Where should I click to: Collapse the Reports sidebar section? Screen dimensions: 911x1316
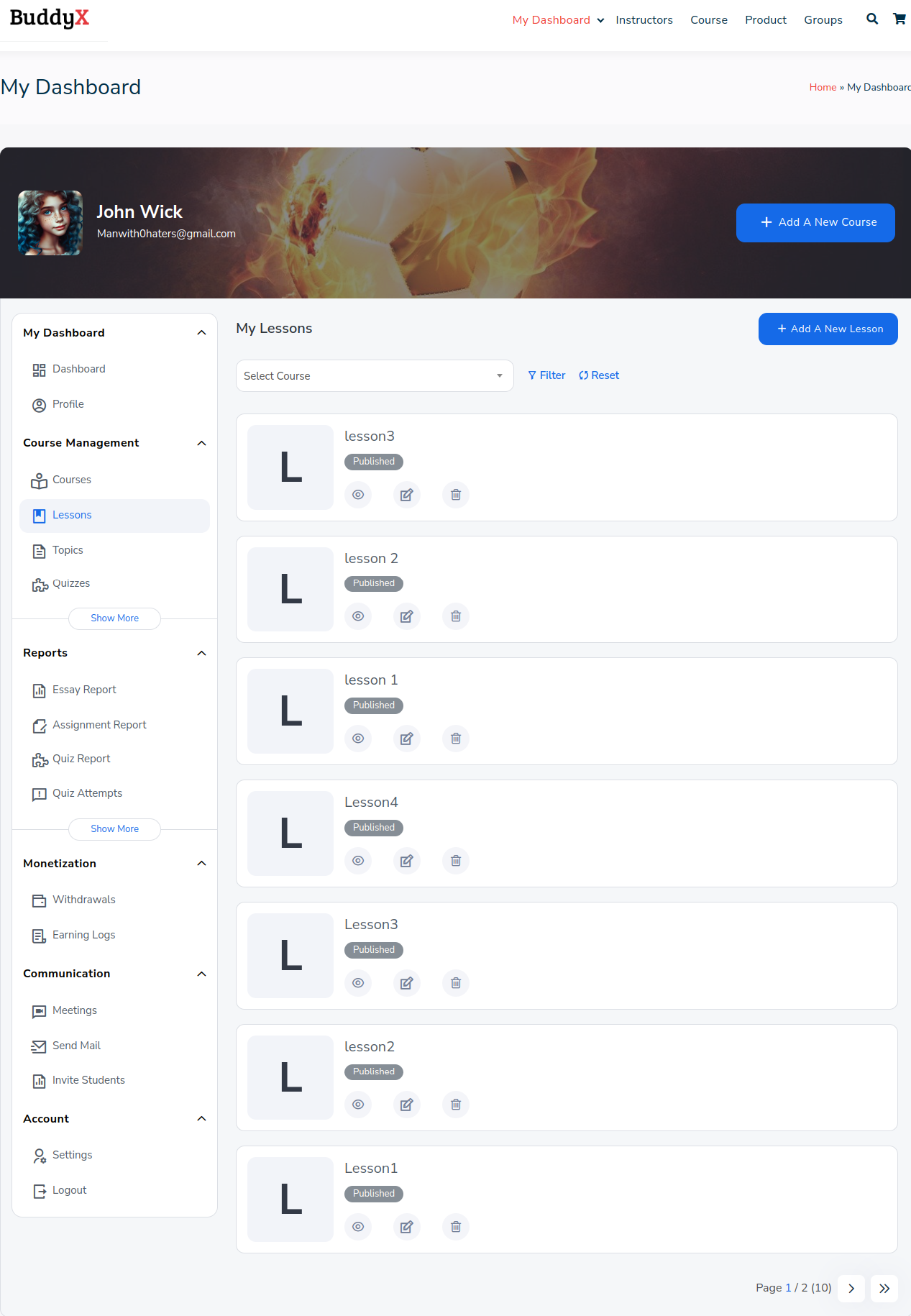pyautogui.click(x=201, y=653)
